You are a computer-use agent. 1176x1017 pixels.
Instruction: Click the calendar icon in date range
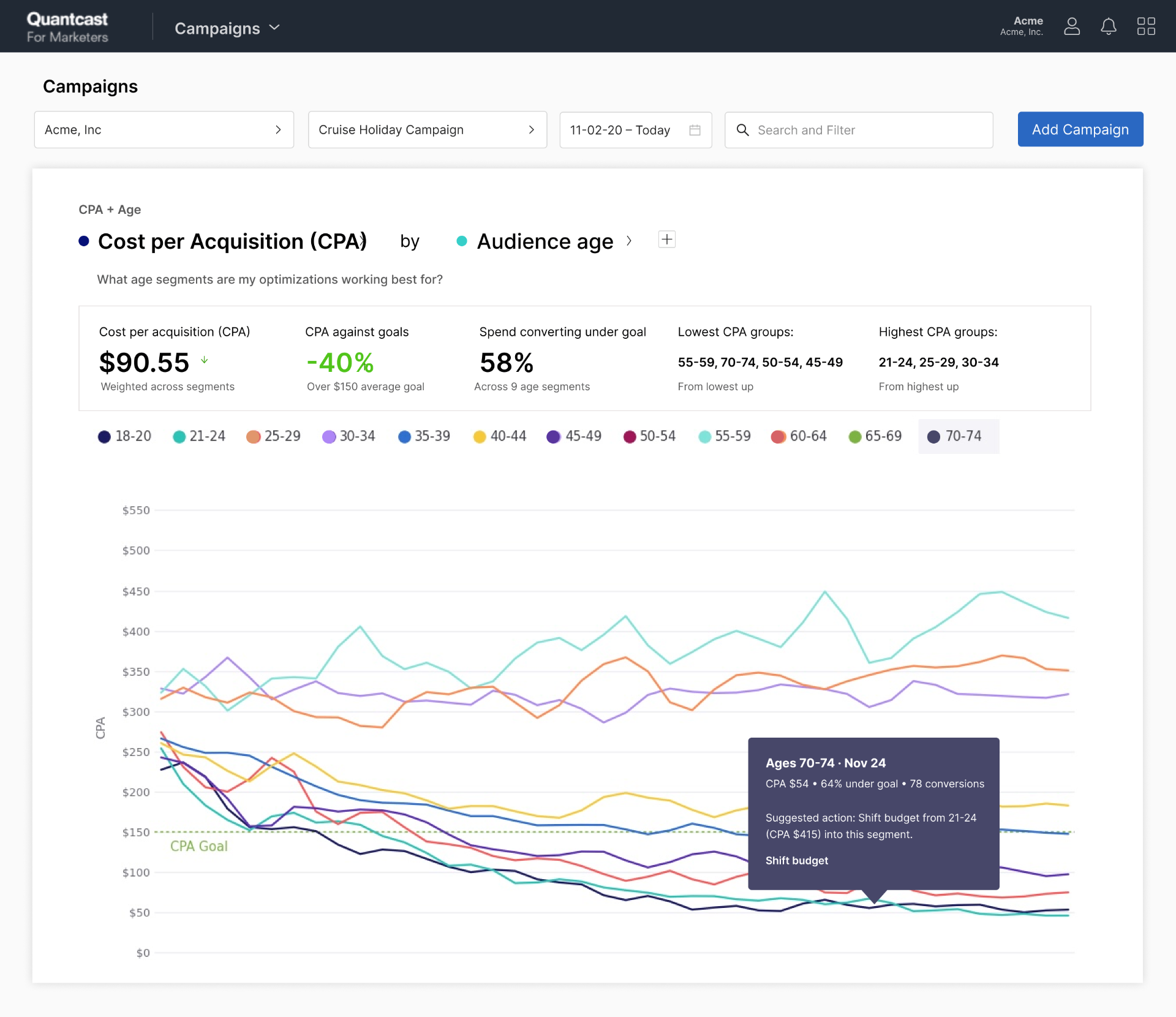695,130
